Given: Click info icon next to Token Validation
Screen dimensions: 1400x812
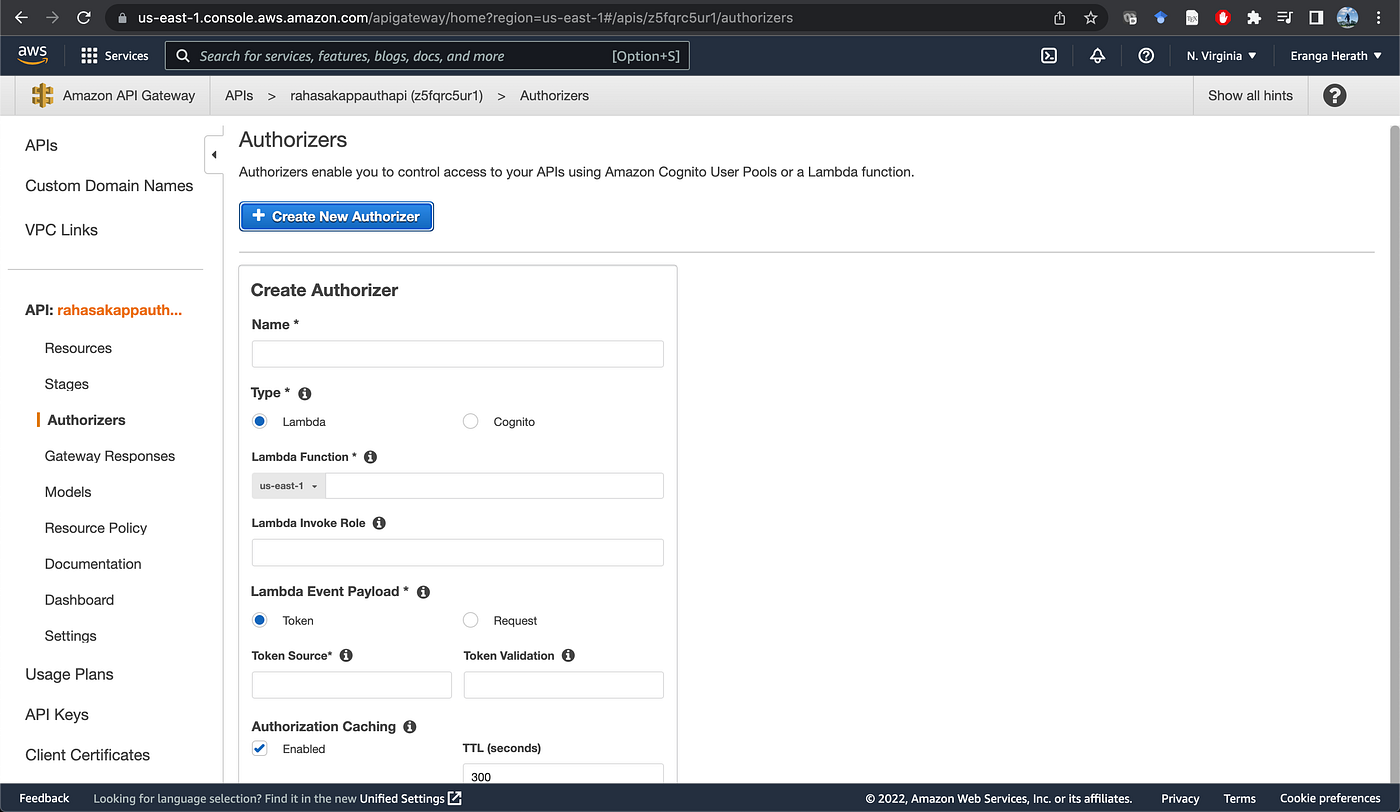Looking at the screenshot, I should [568, 656].
